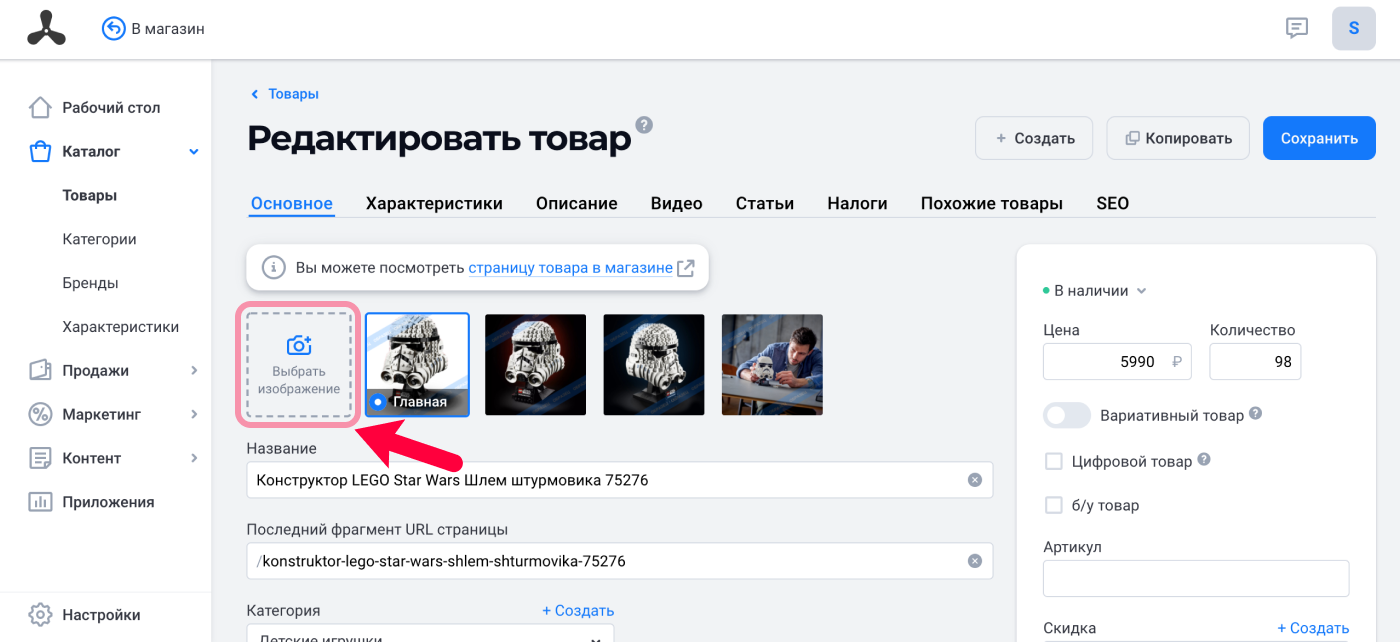Click the Настройки gear icon
Viewport: 1400px width, 642px height.
tap(40, 615)
